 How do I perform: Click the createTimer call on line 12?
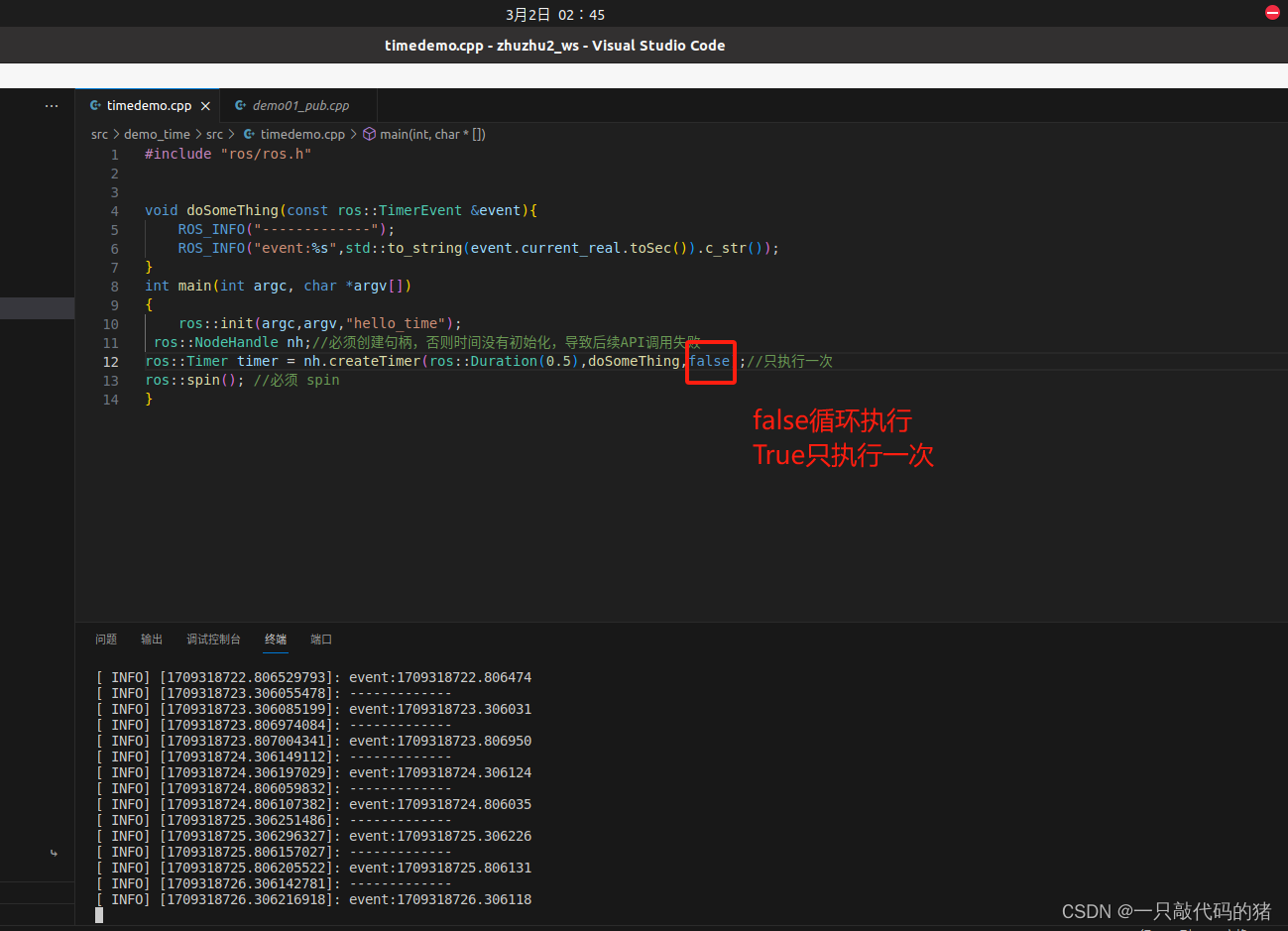[375, 361]
